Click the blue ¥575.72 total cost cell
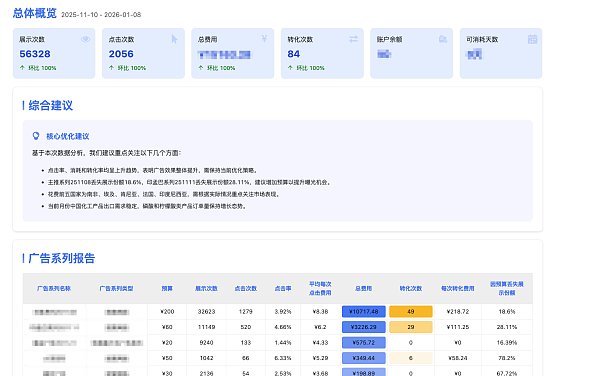This screenshot has height=376, width=600. pos(364,342)
